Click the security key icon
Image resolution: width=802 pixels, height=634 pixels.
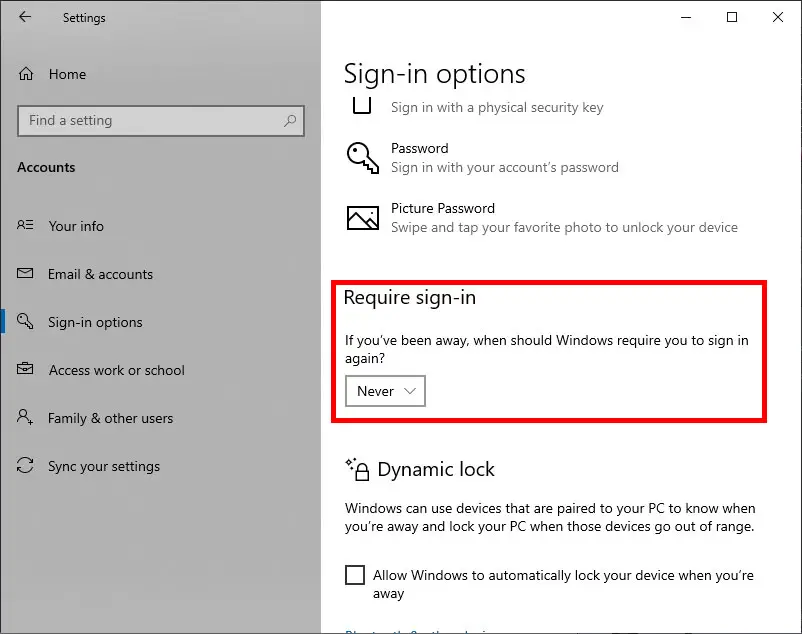coord(362,106)
